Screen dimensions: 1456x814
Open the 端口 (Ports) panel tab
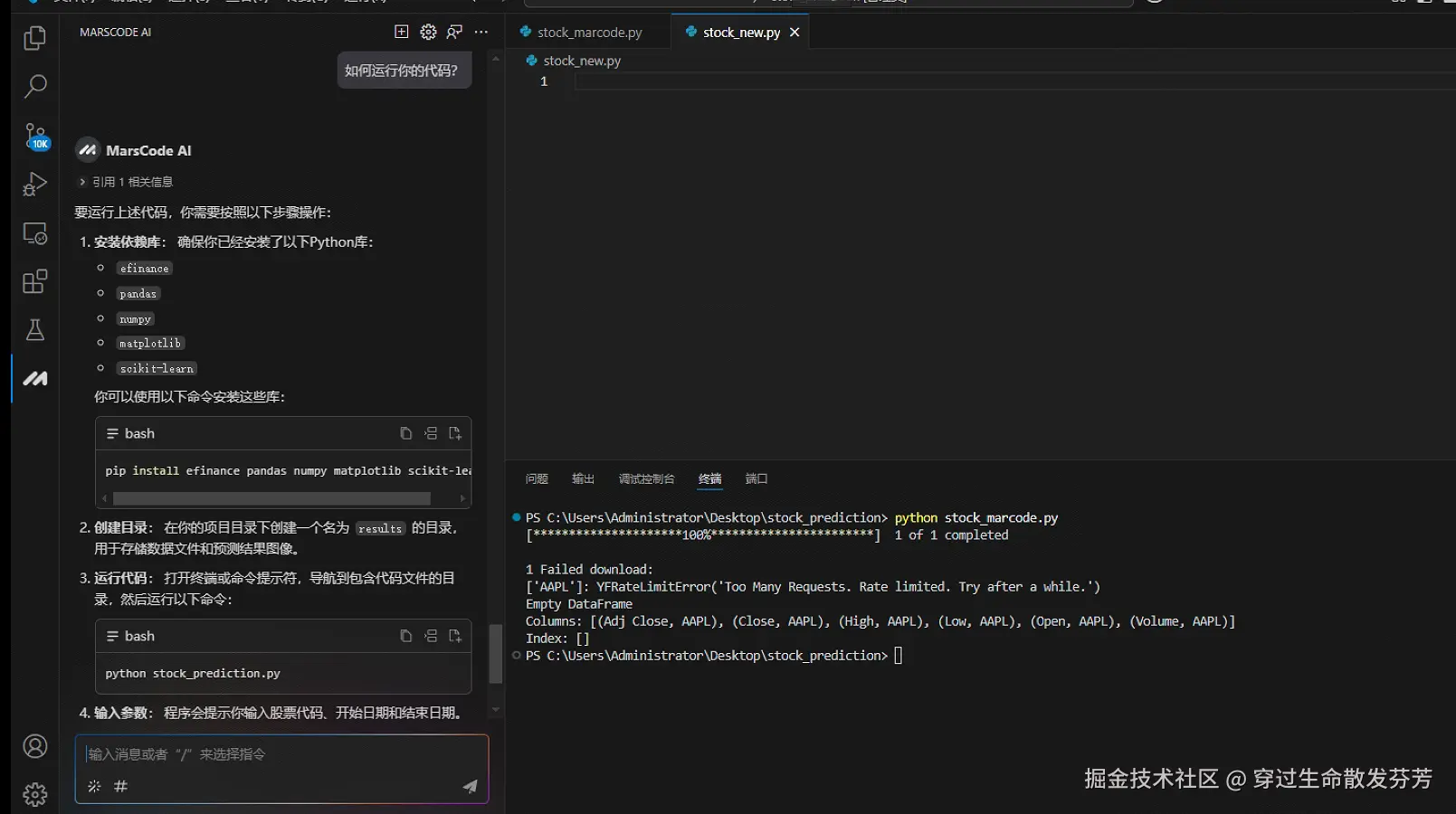pyautogui.click(x=757, y=478)
